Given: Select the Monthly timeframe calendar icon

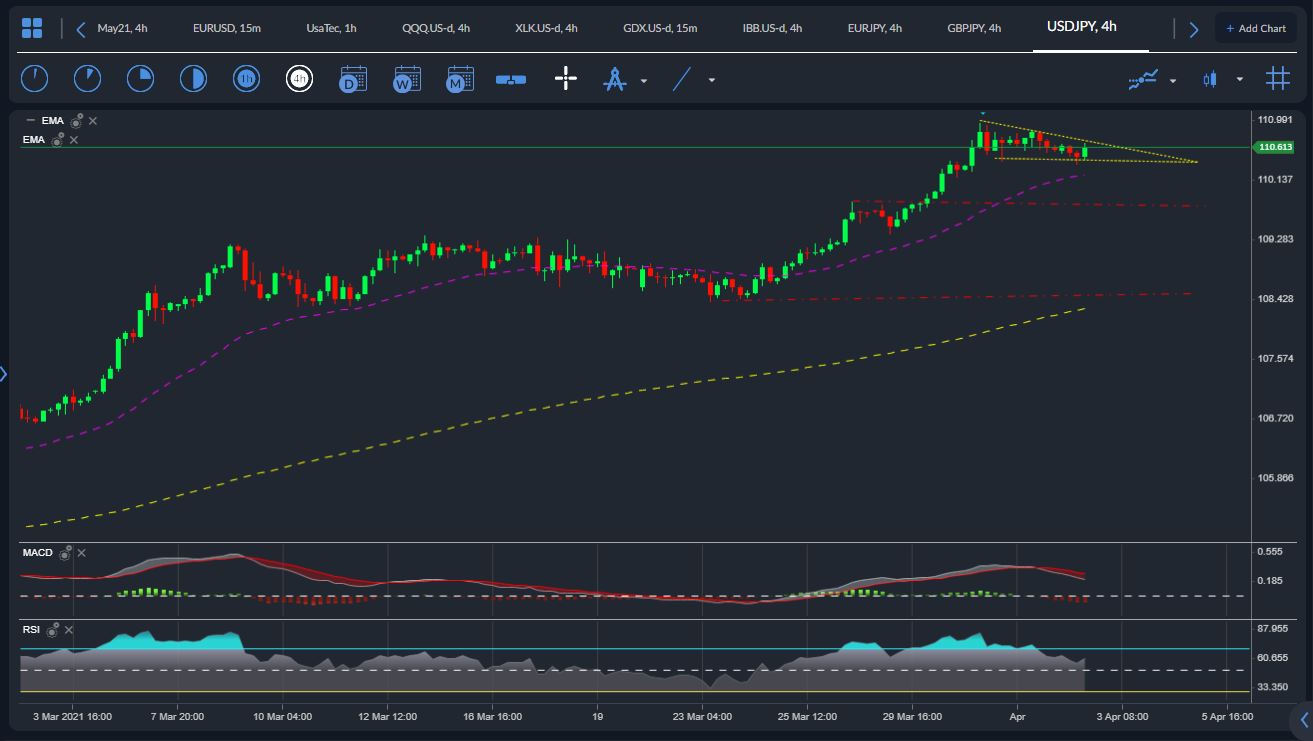Looking at the screenshot, I should [459, 78].
